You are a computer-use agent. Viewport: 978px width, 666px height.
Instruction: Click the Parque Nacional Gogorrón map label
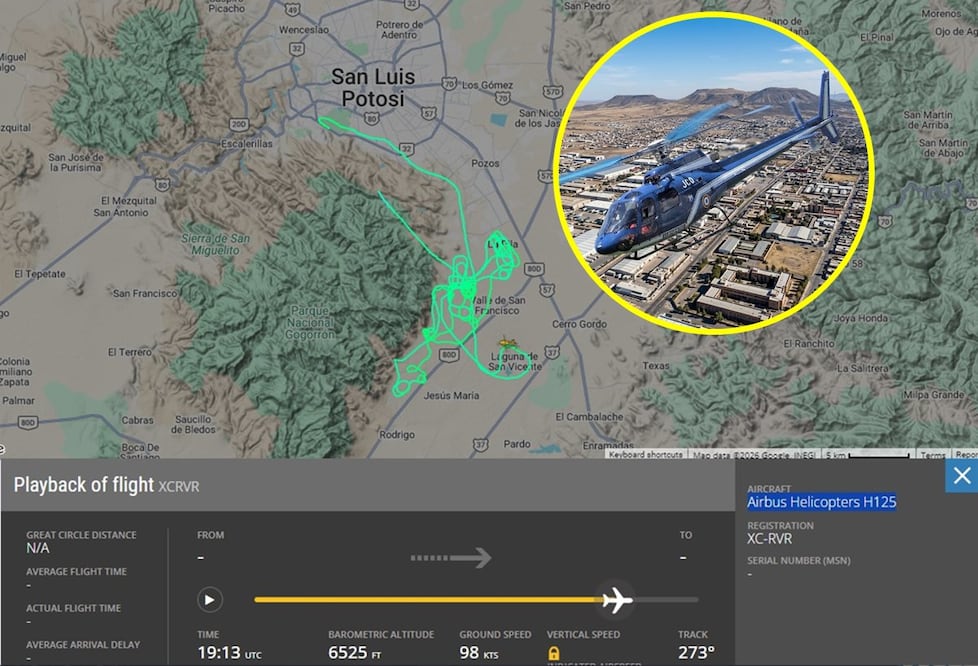coord(310,322)
